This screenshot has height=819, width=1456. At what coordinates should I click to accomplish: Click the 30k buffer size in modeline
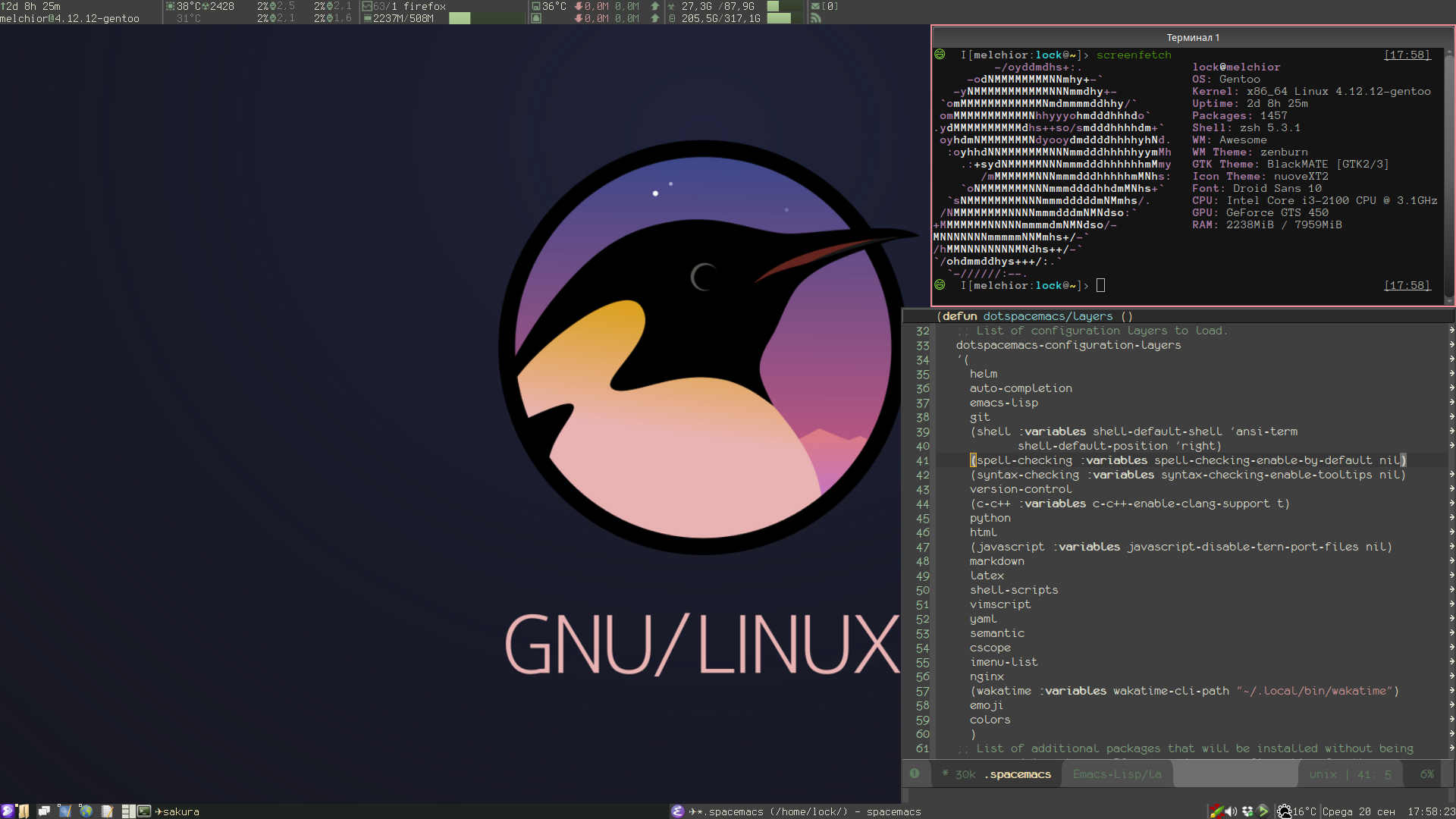965,774
